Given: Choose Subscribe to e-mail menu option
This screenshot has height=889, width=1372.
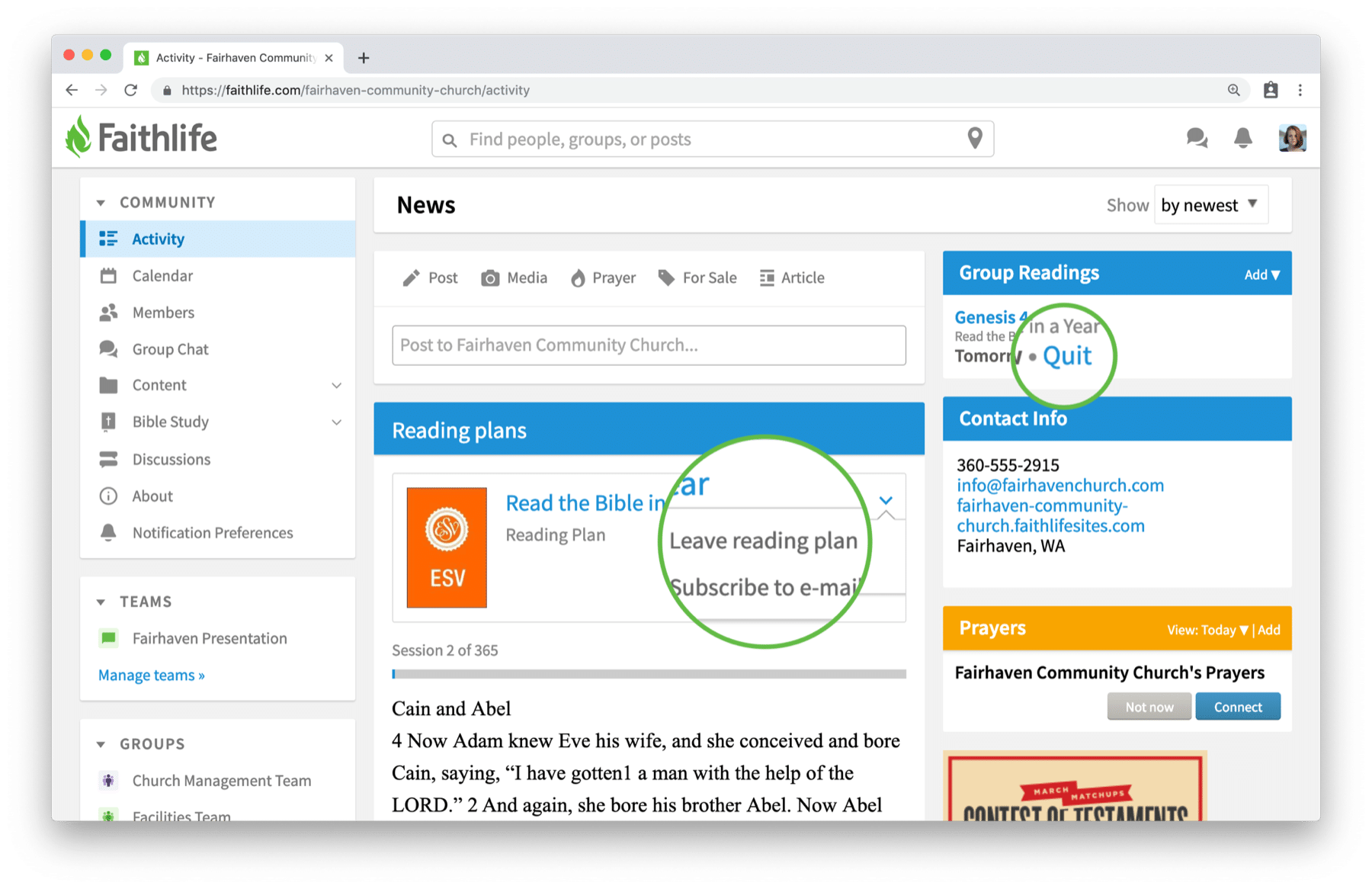Looking at the screenshot, I should pyautogui.click(x=765, y=587).
